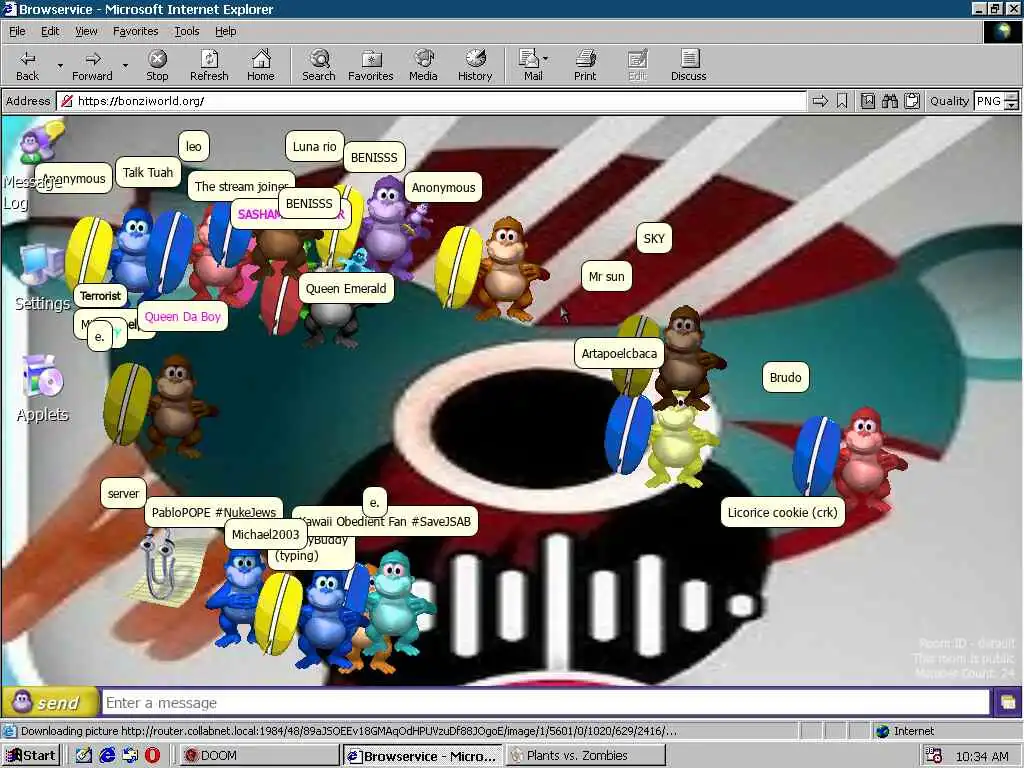Click the Michael2003 name tag
Image resolution: width=1024 pixels, height=768 pixels.
pyautogui.click(x=265, y=534)
